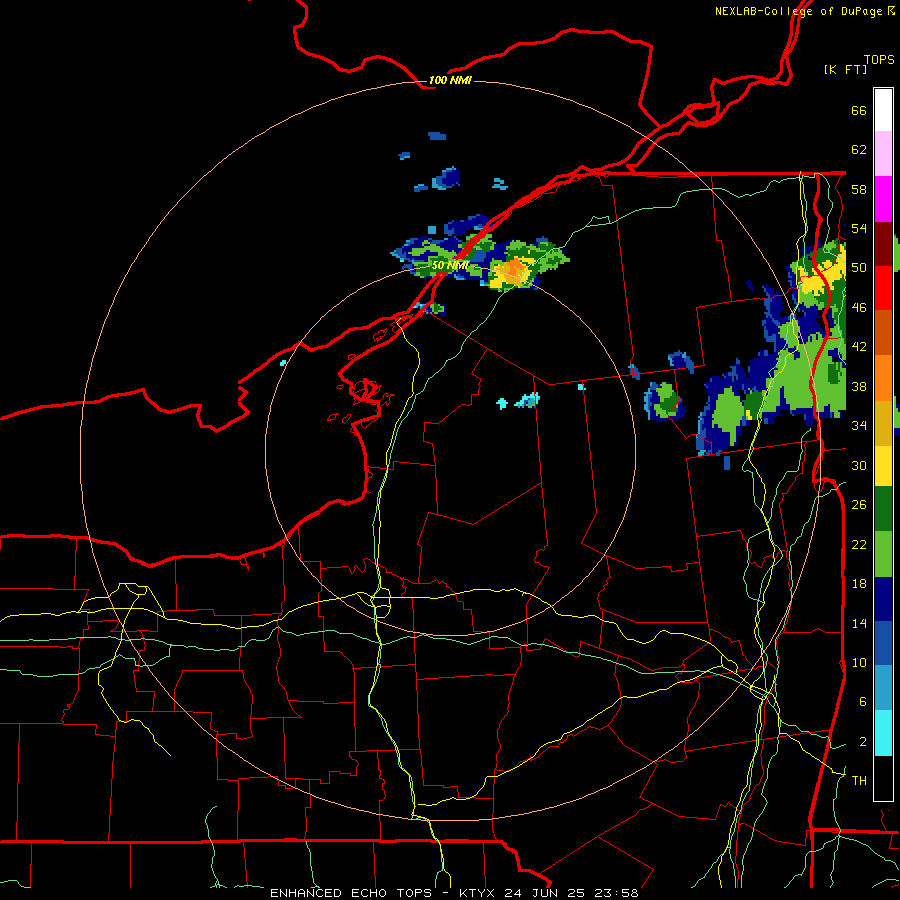The height and width of the screenshot is (900, 900).
Task: Click the 14 value on the legend
Action: (x=859, y=623)
